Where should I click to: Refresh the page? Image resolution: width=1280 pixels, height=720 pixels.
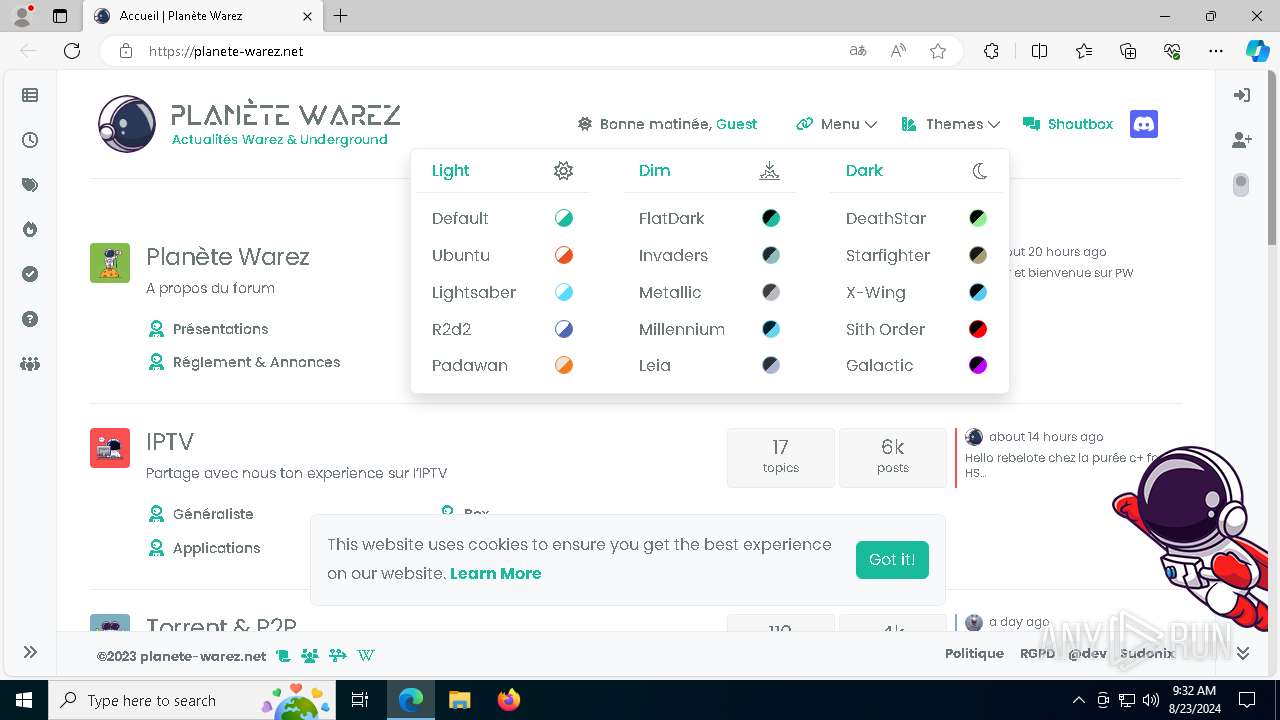[72, 51]
